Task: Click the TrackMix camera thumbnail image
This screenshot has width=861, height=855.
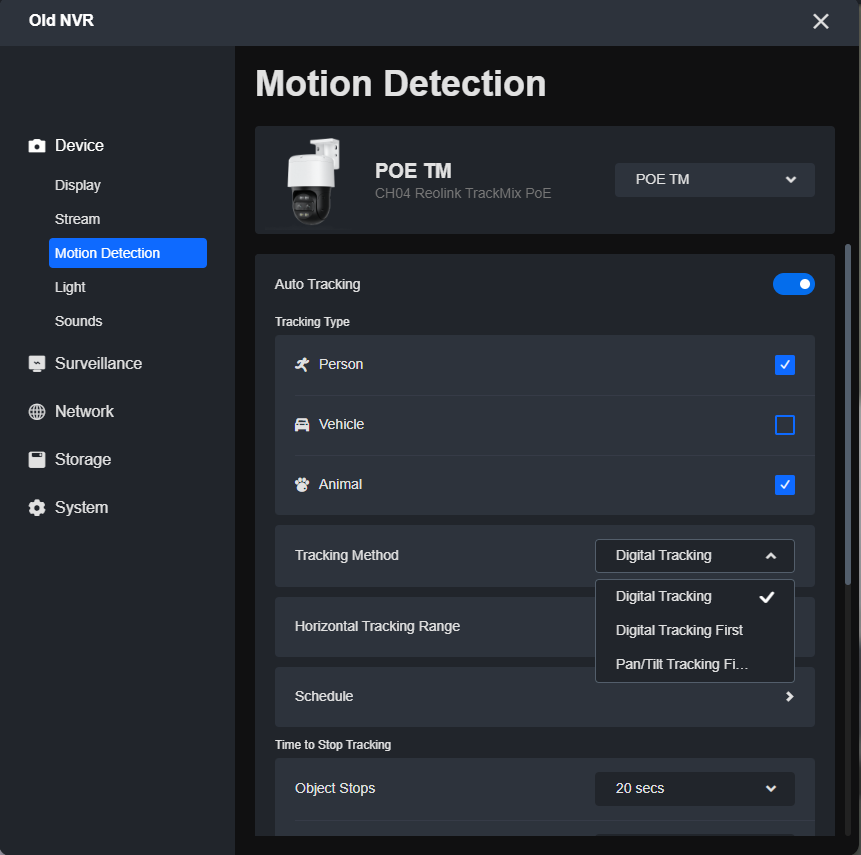Action: [312, 182]
